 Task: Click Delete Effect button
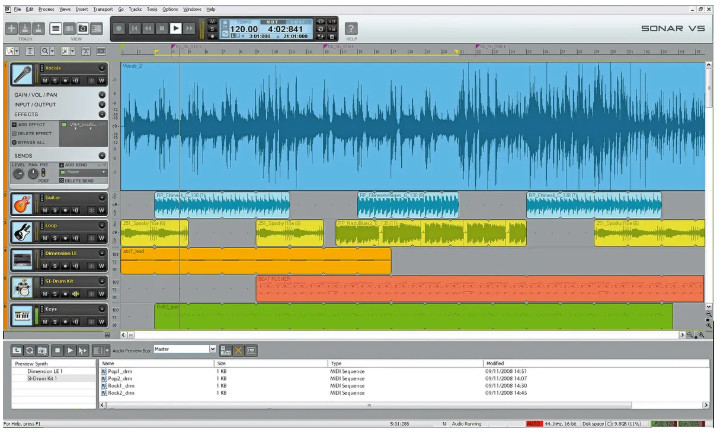point(32,133)
